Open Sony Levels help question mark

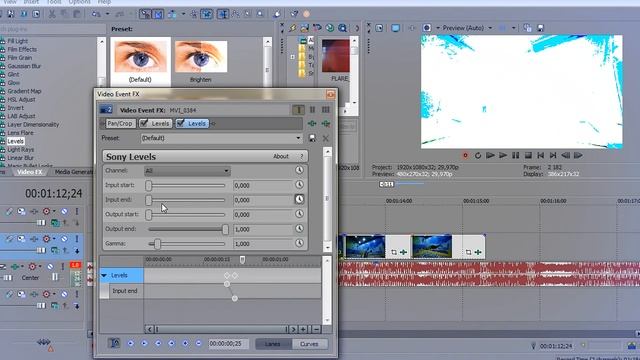click(302, 156)
